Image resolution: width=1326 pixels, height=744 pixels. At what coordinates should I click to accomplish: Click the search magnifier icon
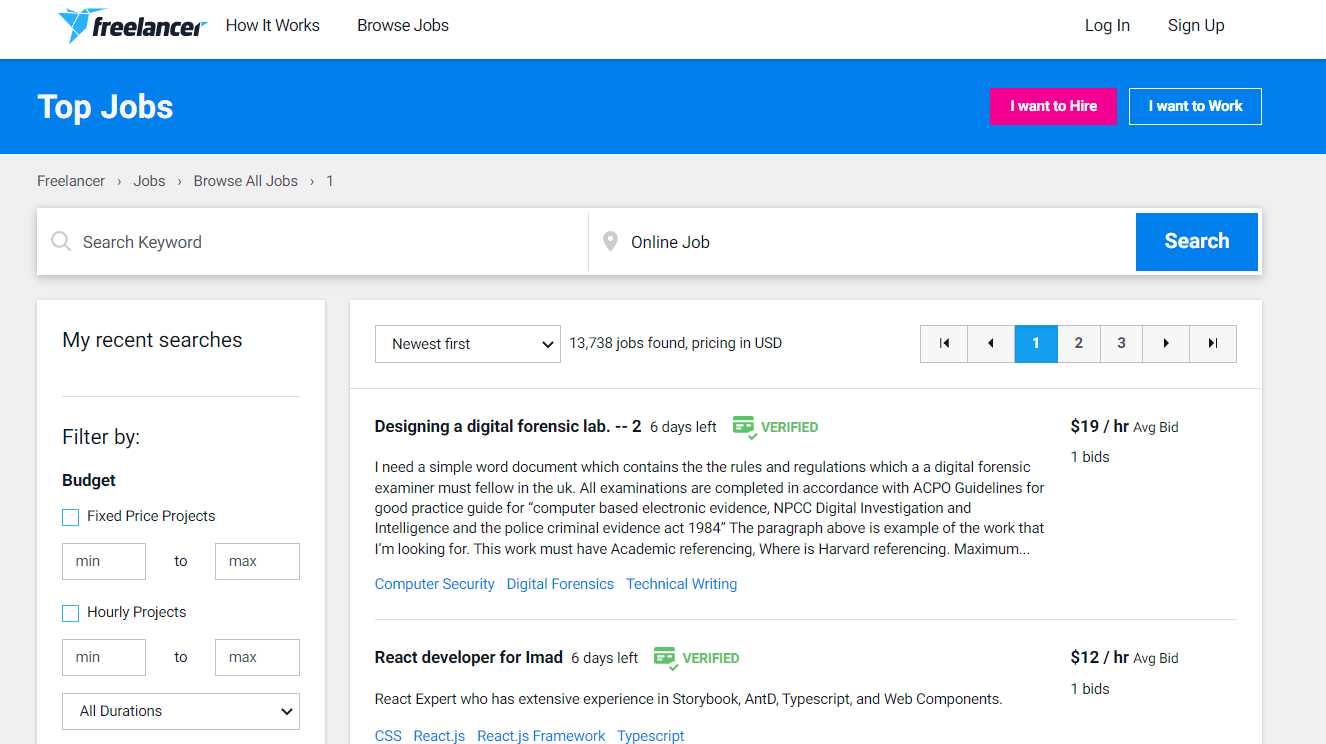pos(61,241)
